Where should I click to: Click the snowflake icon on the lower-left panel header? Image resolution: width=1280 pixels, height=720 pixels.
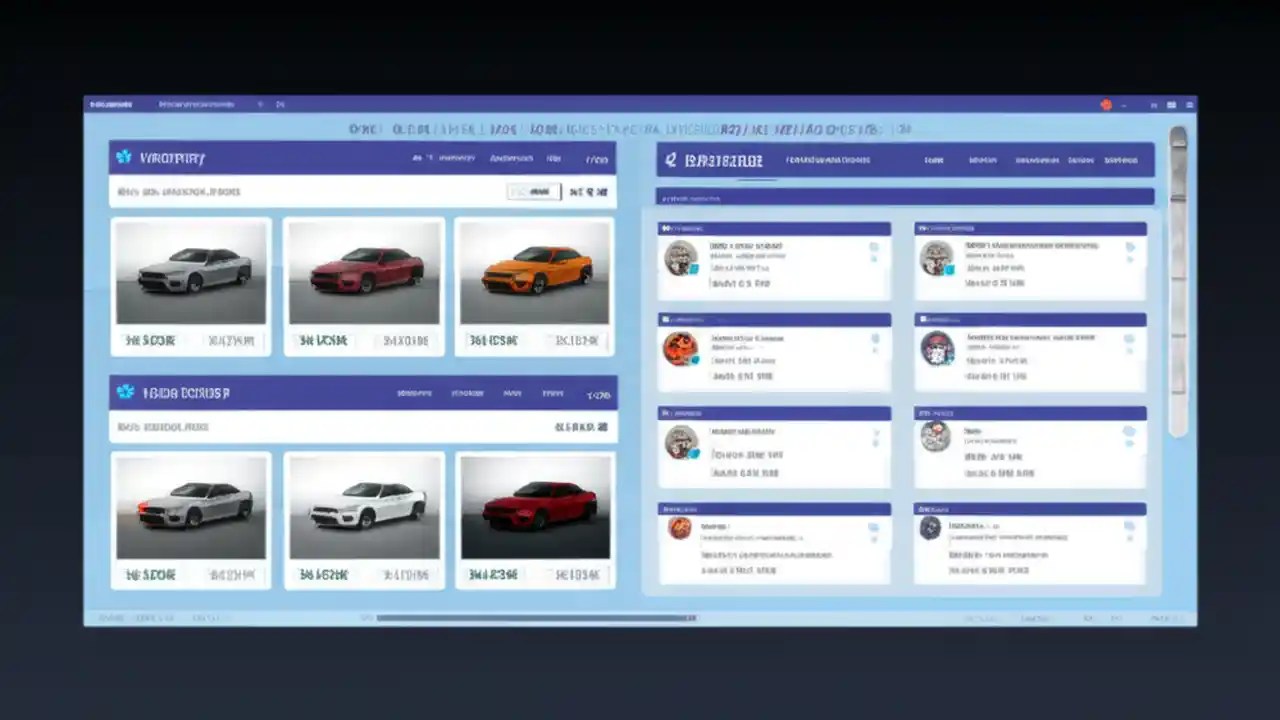[x=126, y=392]
